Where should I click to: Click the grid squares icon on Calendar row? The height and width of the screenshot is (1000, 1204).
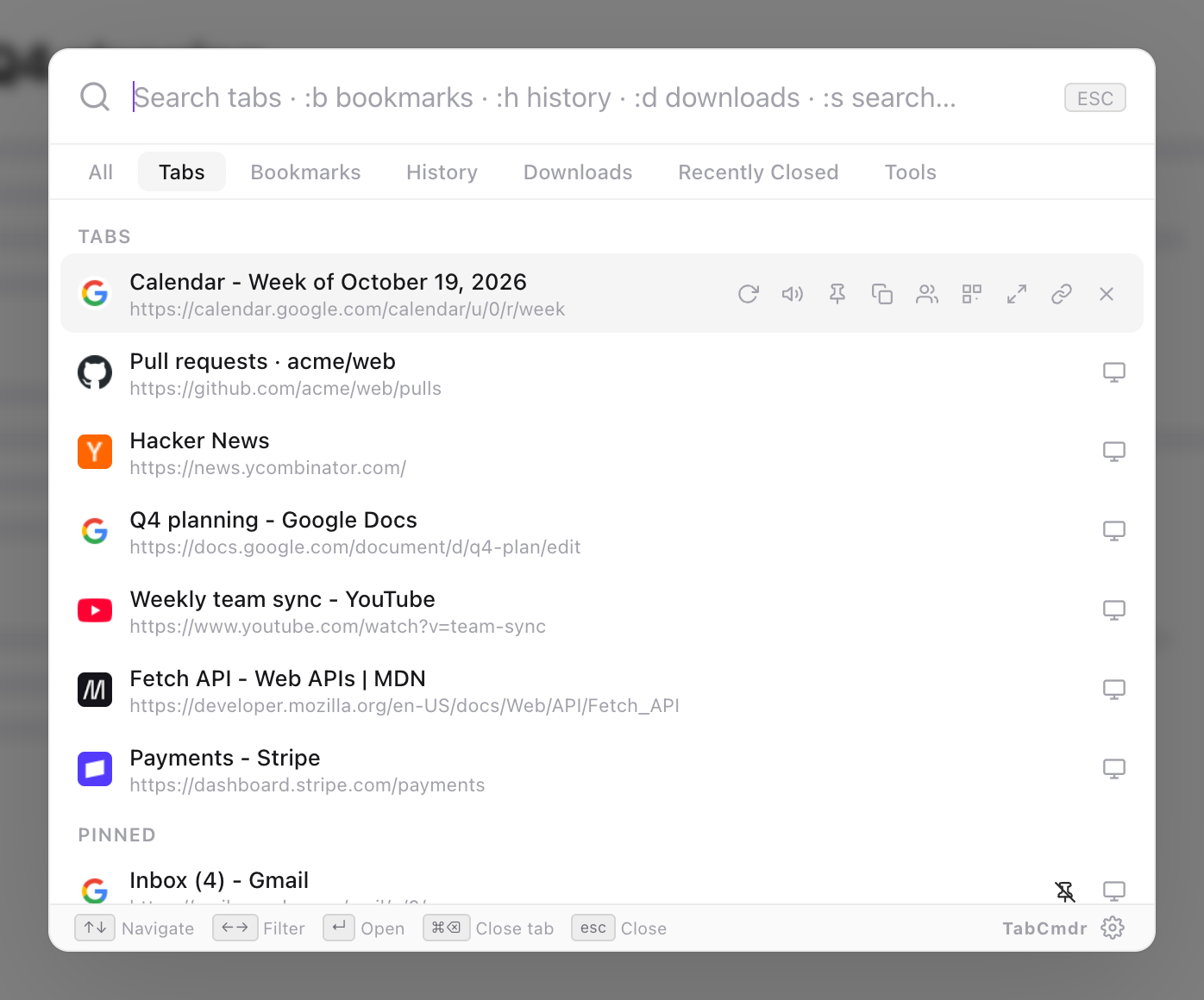coord(972,294)
